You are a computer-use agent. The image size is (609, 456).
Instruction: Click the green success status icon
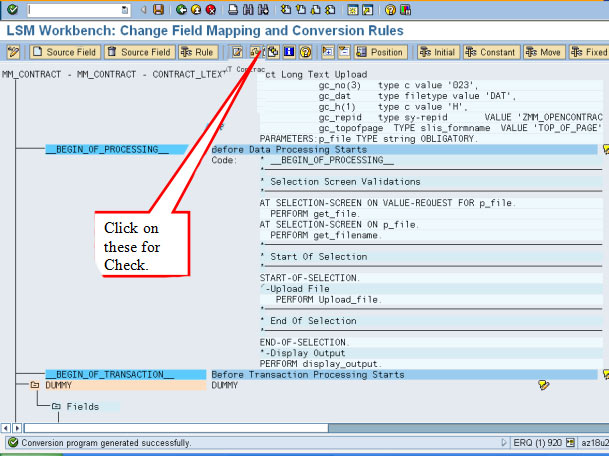(13, 442)
